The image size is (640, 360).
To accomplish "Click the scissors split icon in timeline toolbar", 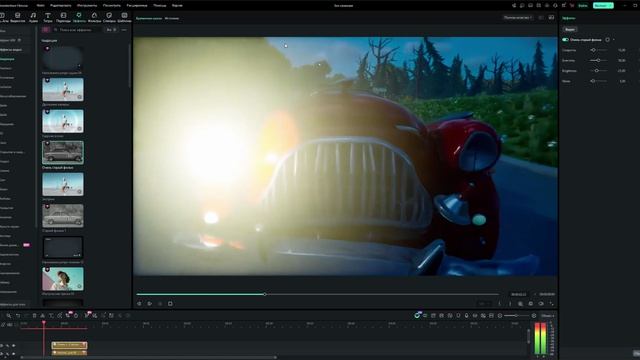I will point(42,316).
